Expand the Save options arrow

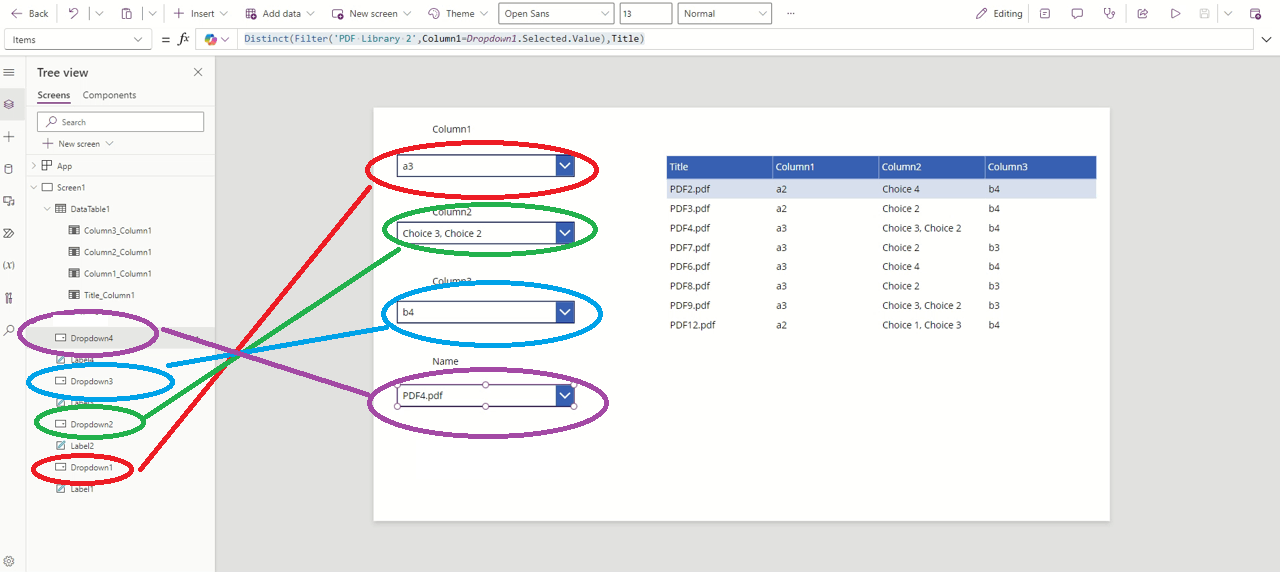1228,14
